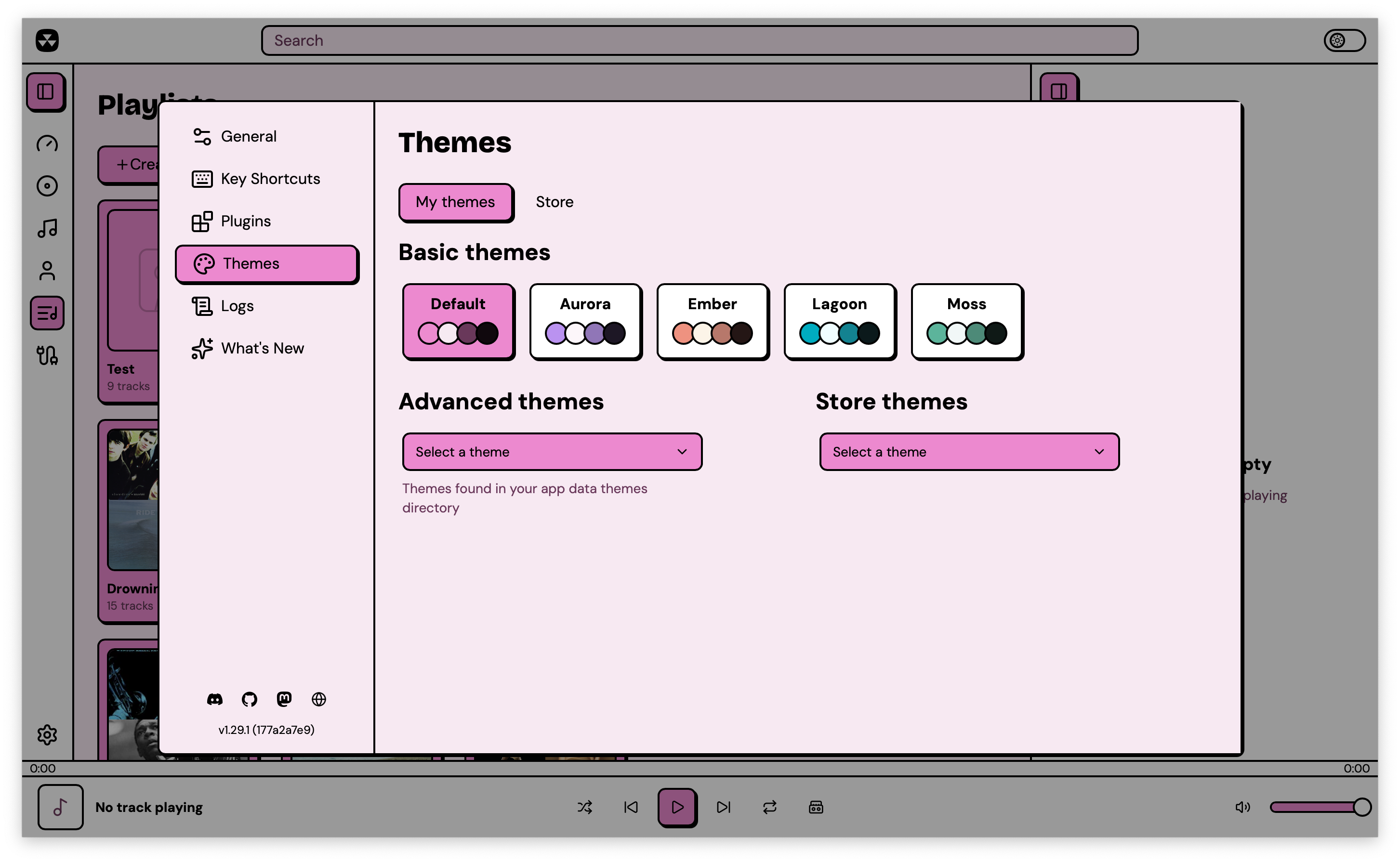Click the Mastodon icon
The height and width of the screenshot is (863, 1400).
[x=284, y=699]
